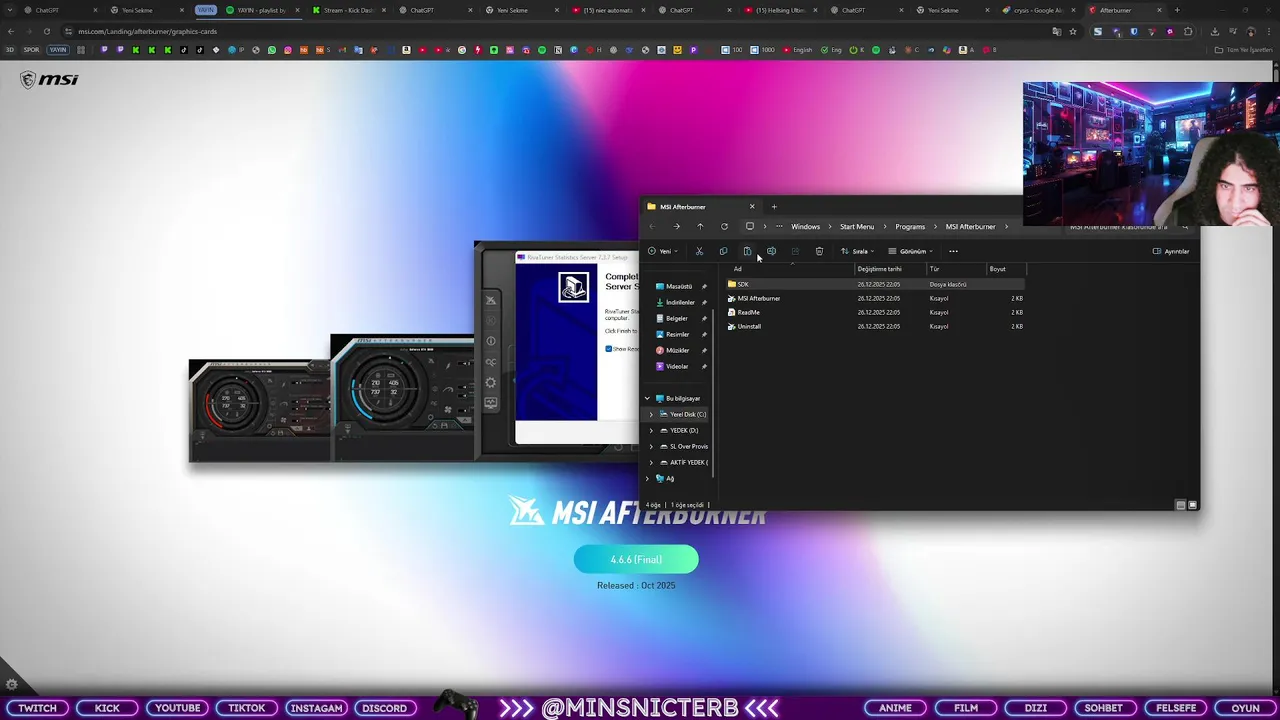Download Afterburner 4.6.6 (Final) button

tap(636, 560)
